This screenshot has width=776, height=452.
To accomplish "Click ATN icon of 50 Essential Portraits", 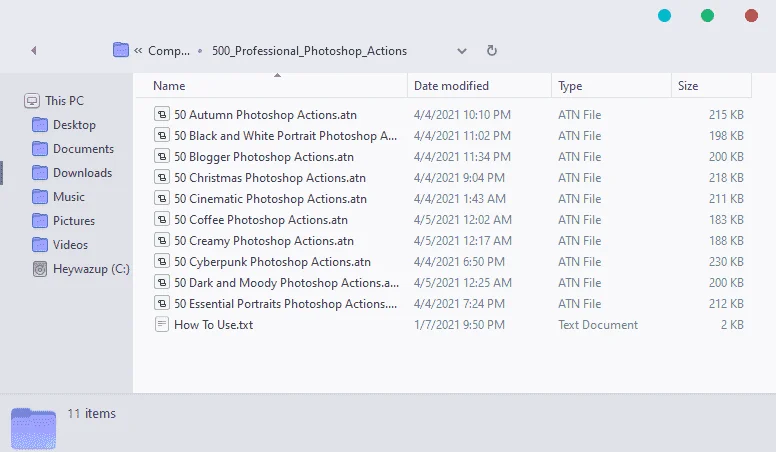I will (x=161, y=303).
